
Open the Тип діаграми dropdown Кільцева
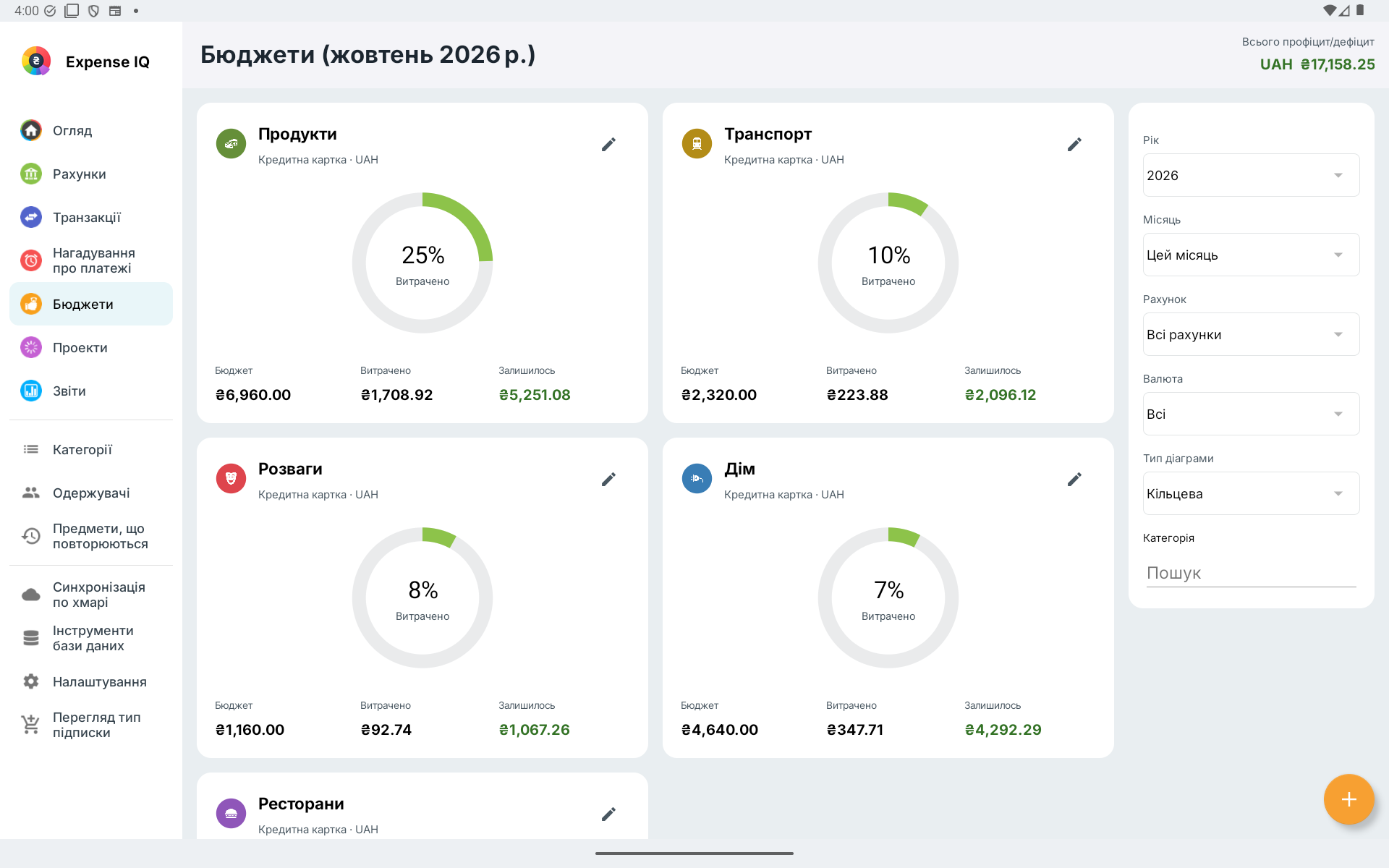point(1251,493)
